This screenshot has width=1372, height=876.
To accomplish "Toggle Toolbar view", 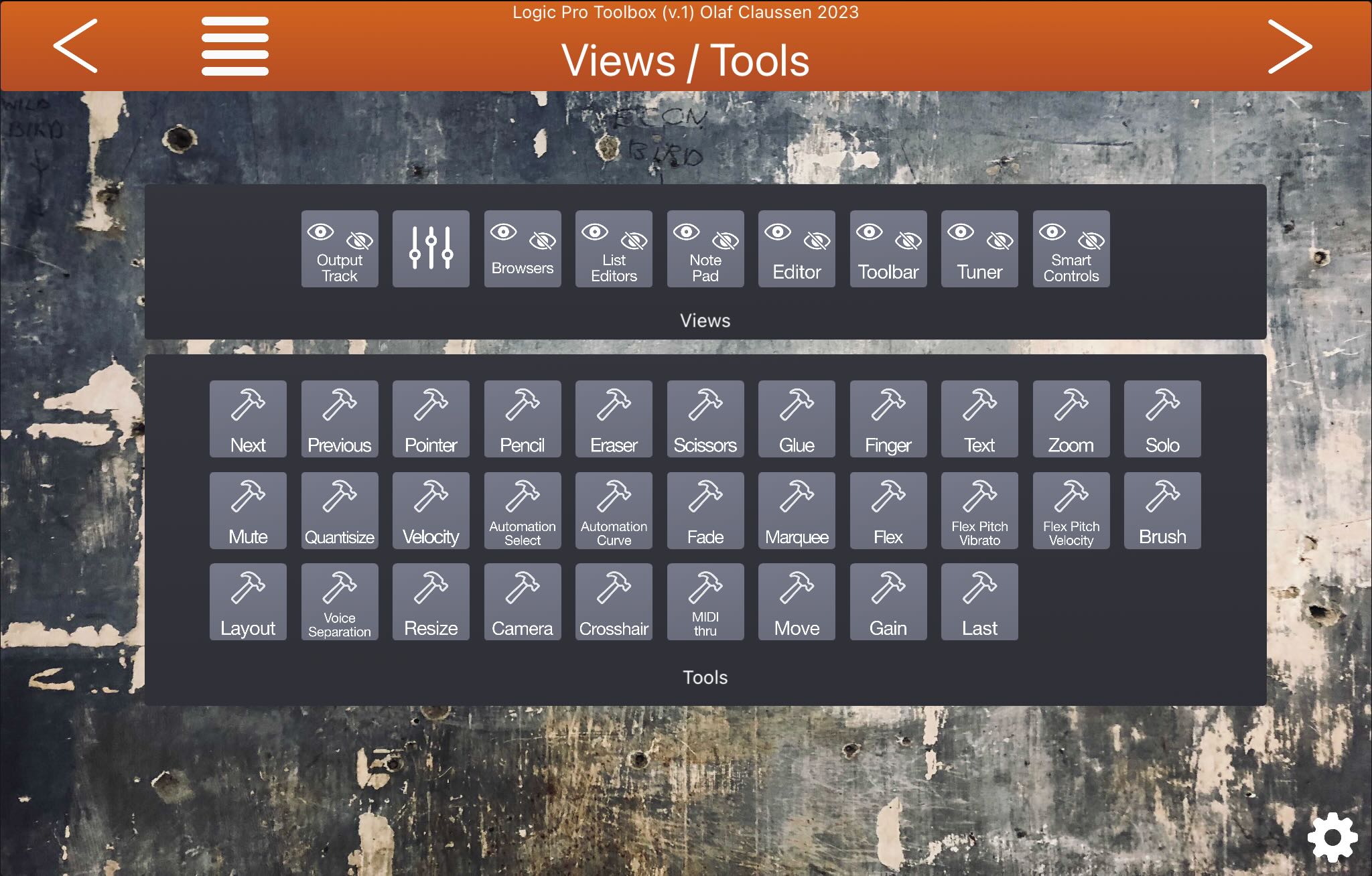I will 888,249.
